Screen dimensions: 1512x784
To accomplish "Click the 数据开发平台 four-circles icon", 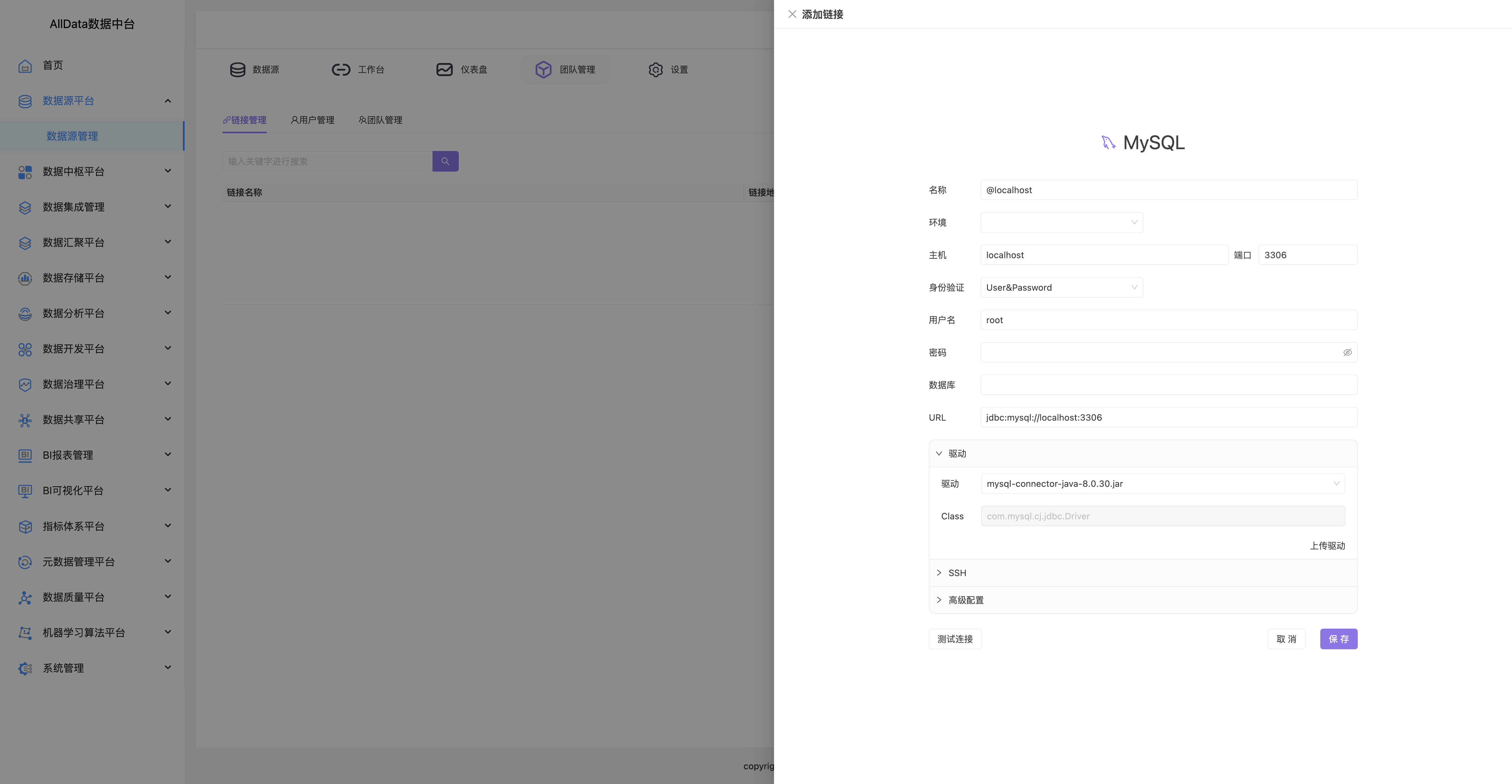I will (x=25, y=349).
